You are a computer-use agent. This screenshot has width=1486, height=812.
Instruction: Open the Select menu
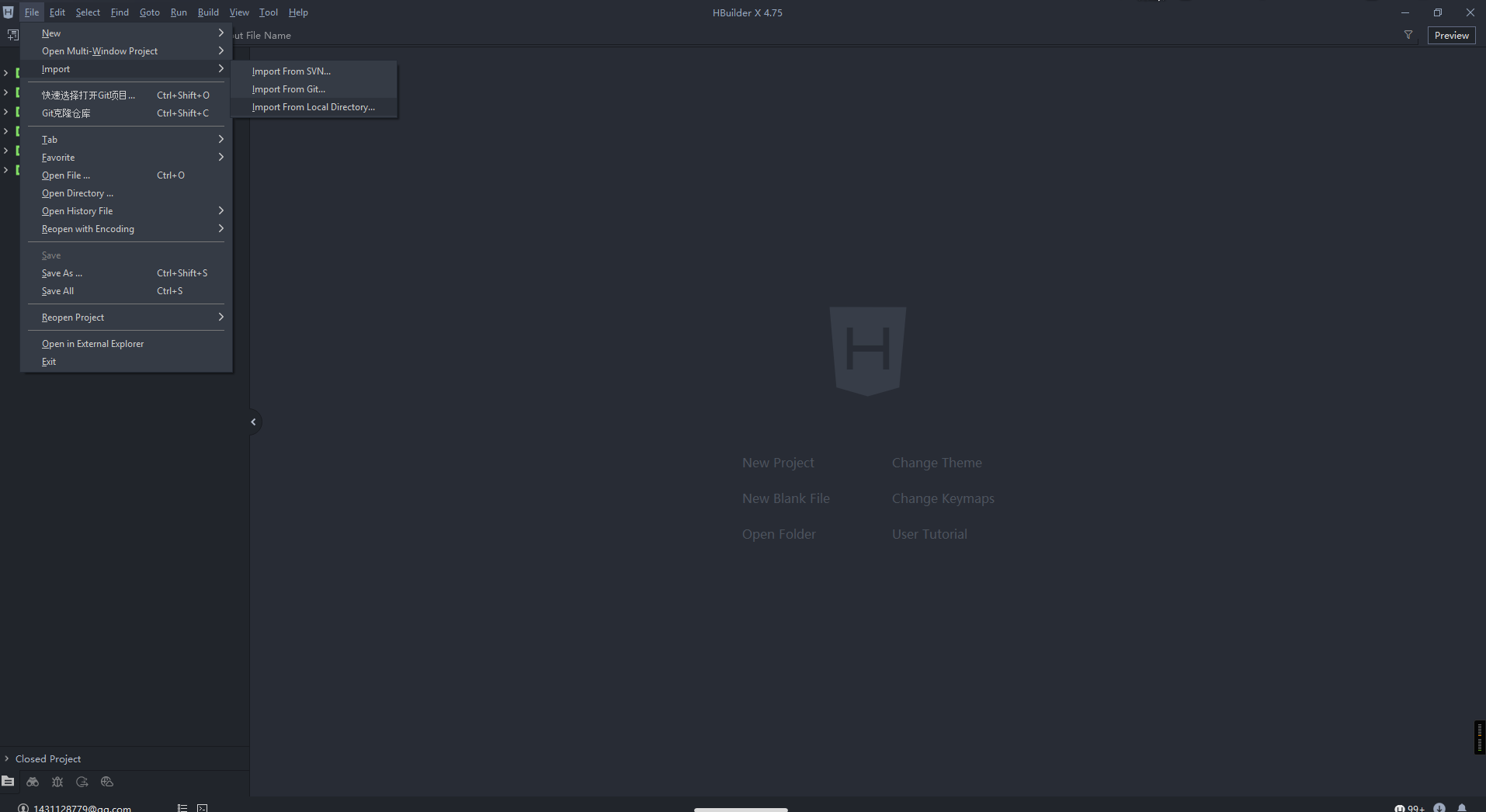pyautogui.click(x=88, y=12)
